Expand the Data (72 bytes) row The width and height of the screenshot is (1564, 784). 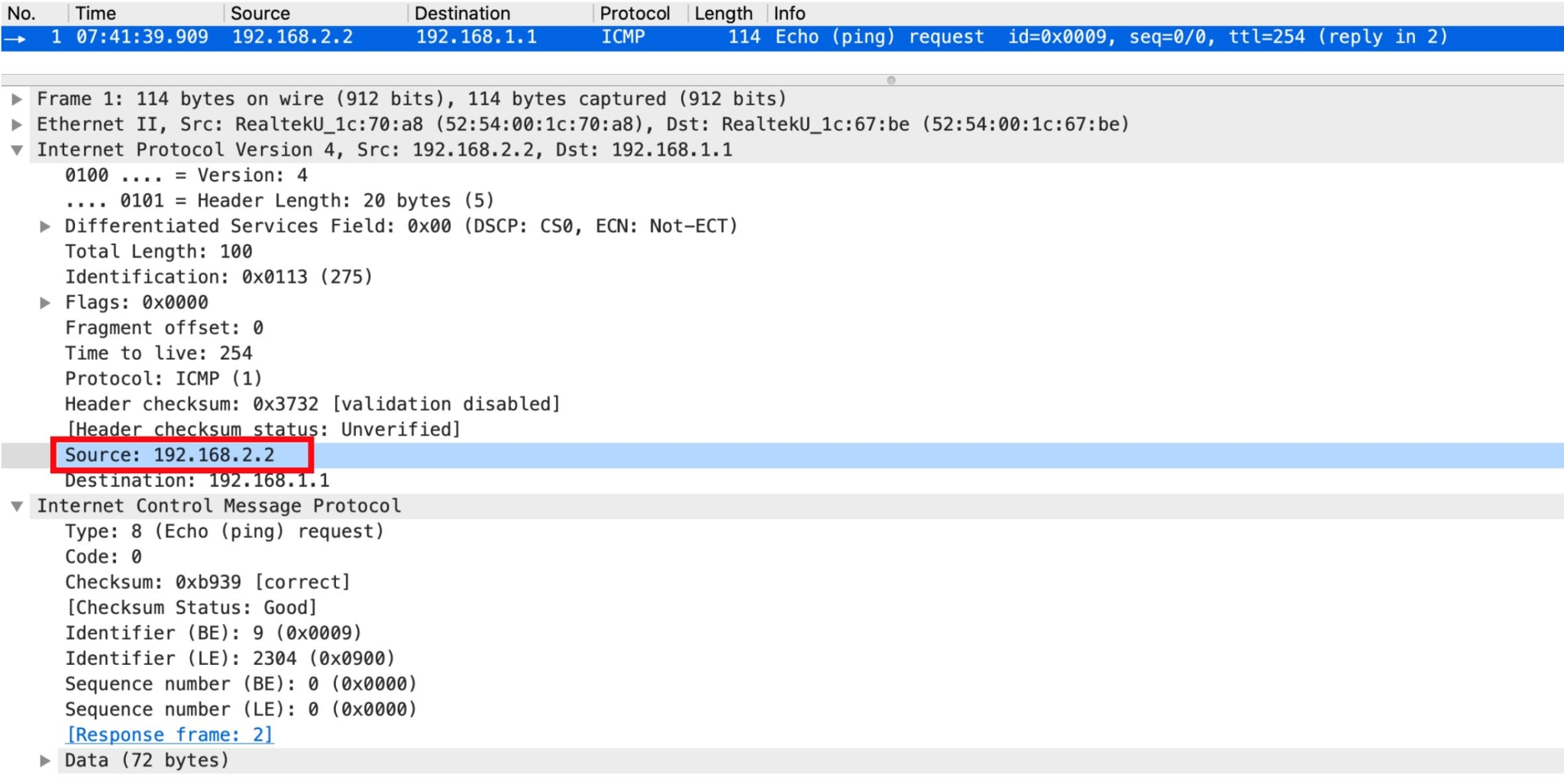click(x=45, y=761)
